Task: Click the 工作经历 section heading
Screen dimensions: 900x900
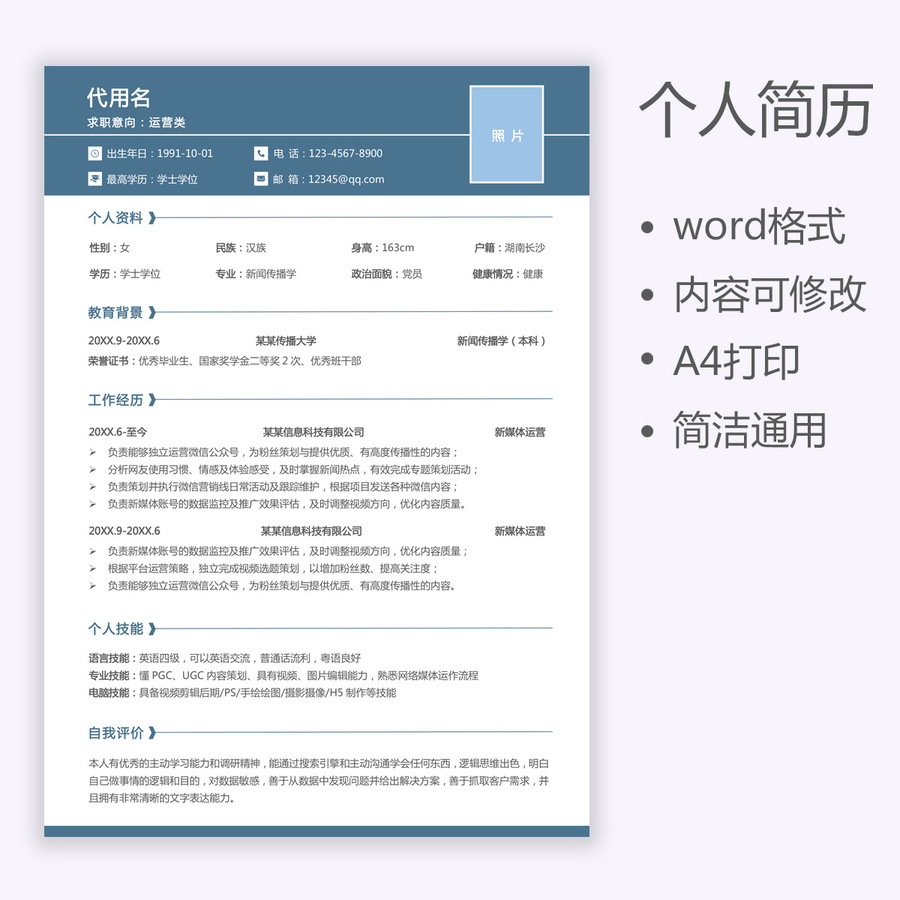Action: pyautogui.click(x=115, y=399)
